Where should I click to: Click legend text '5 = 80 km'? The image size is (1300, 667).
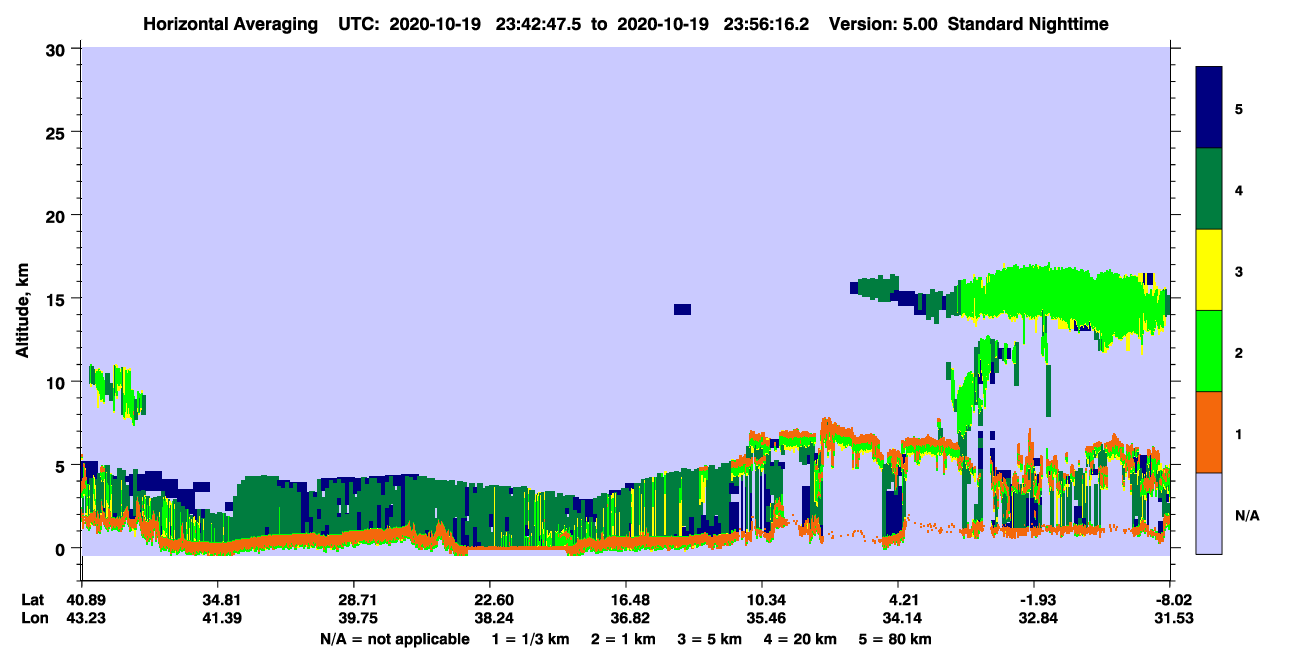896,639
